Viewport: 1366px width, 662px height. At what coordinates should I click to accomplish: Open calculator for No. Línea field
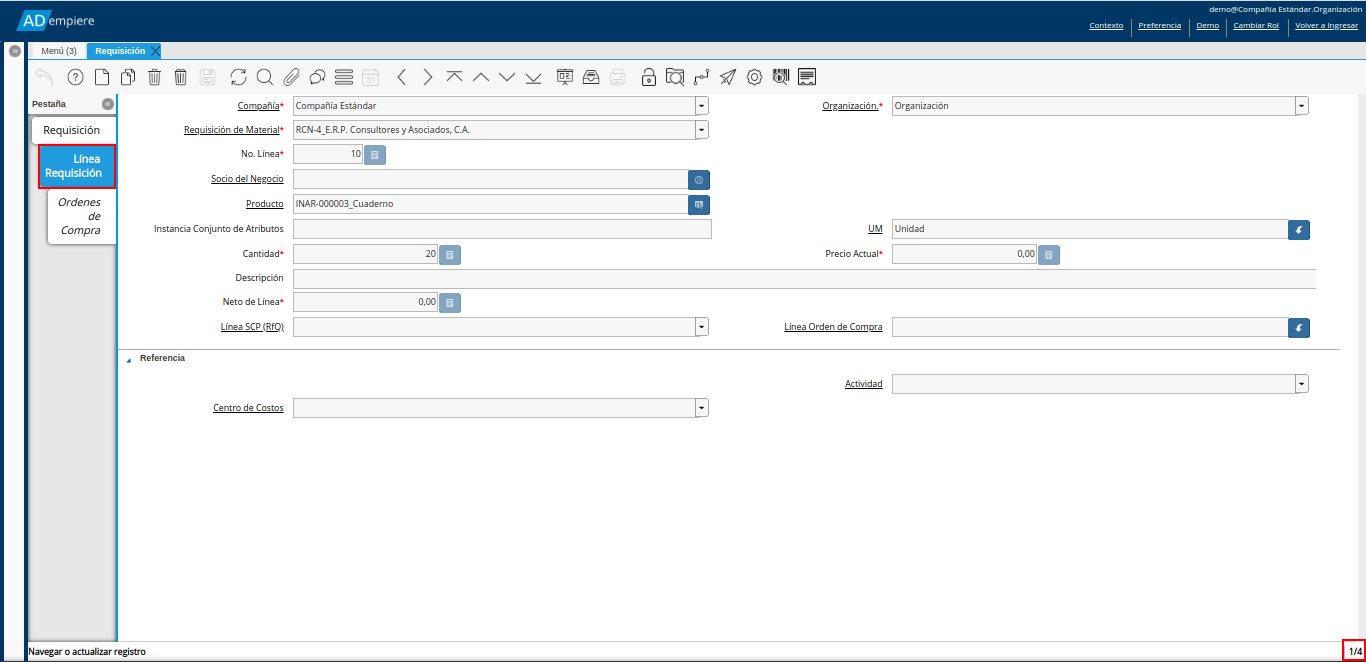374,155
